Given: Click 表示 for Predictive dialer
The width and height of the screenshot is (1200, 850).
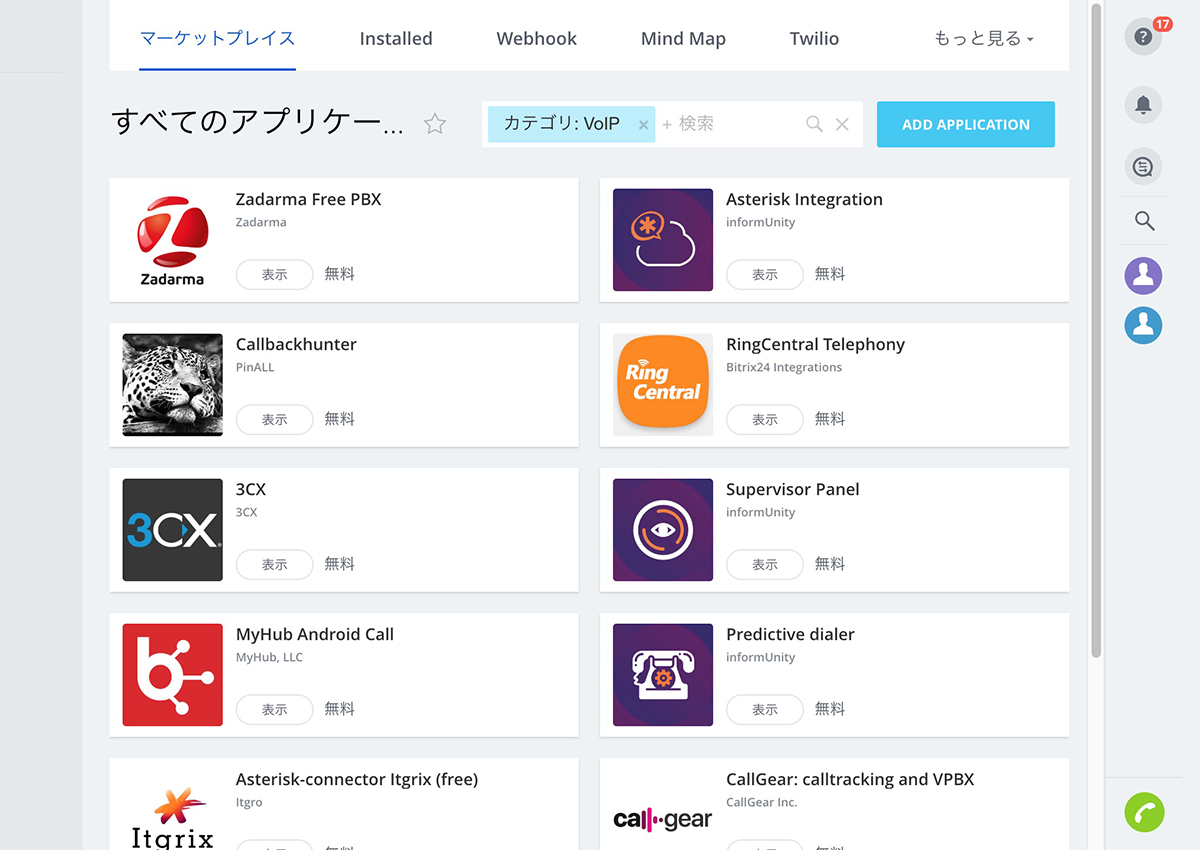Looking at the screenshot, I should 764,709.
